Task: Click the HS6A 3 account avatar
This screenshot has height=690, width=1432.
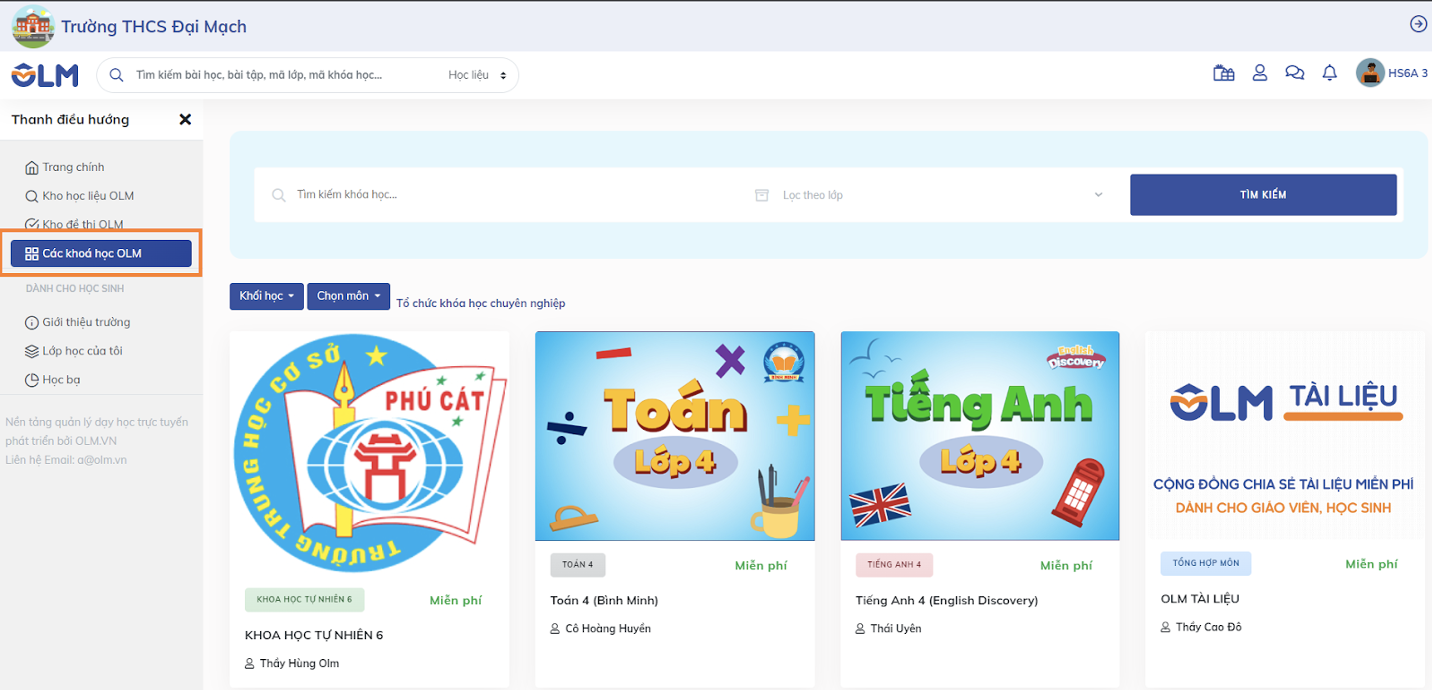Action: (1369, 73)
